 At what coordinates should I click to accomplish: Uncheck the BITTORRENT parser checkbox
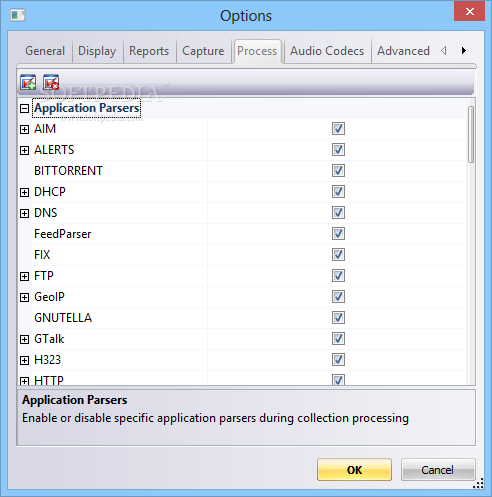(338, 171)
